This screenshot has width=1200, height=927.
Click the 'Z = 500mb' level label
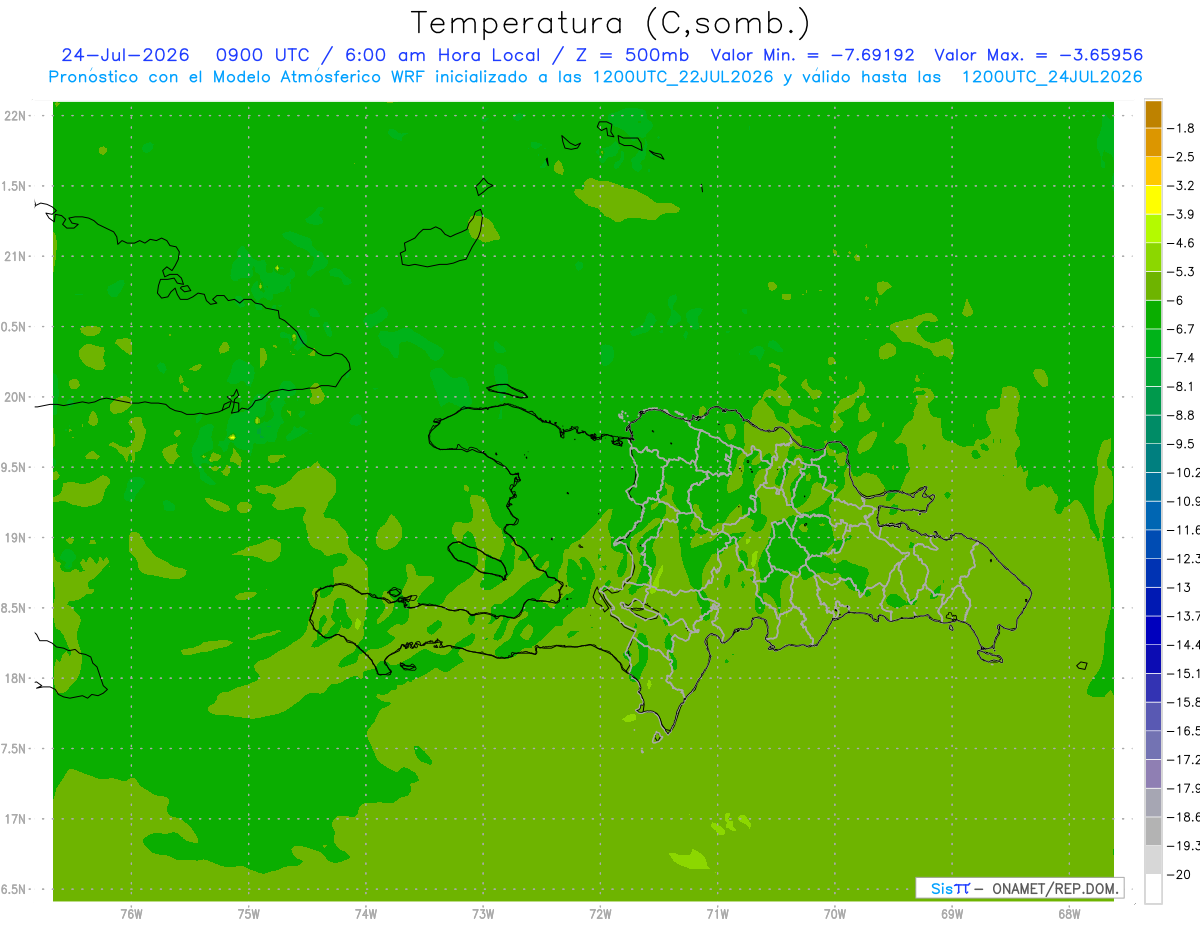[632, 55]
